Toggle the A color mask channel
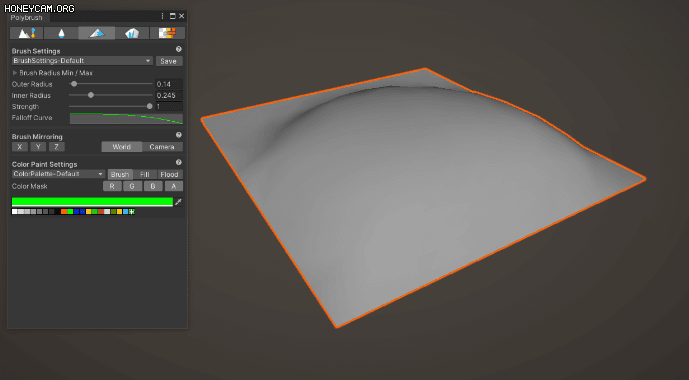The height and width of the screenshot is (380, 689). pos(174,186)
